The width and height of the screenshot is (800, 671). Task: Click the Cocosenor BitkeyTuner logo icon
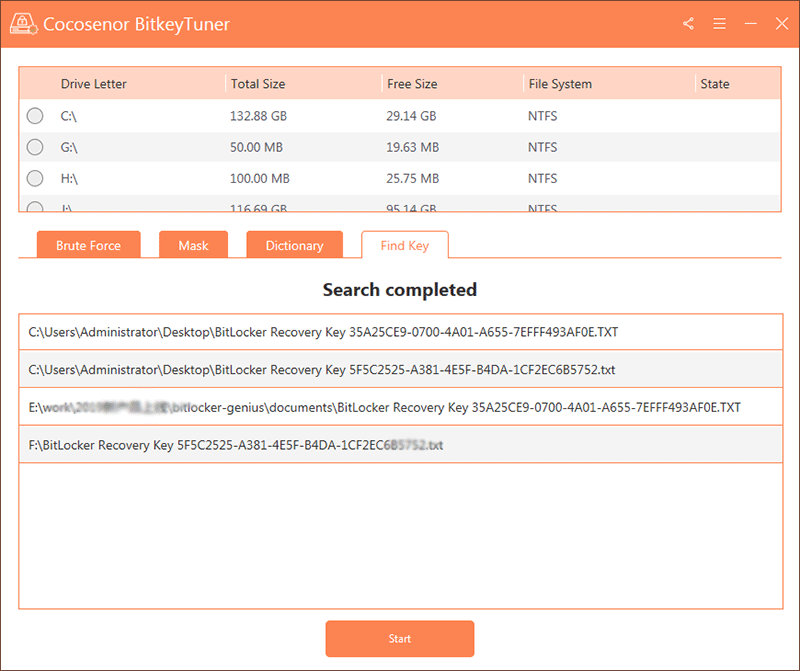(x=23, y=23)
